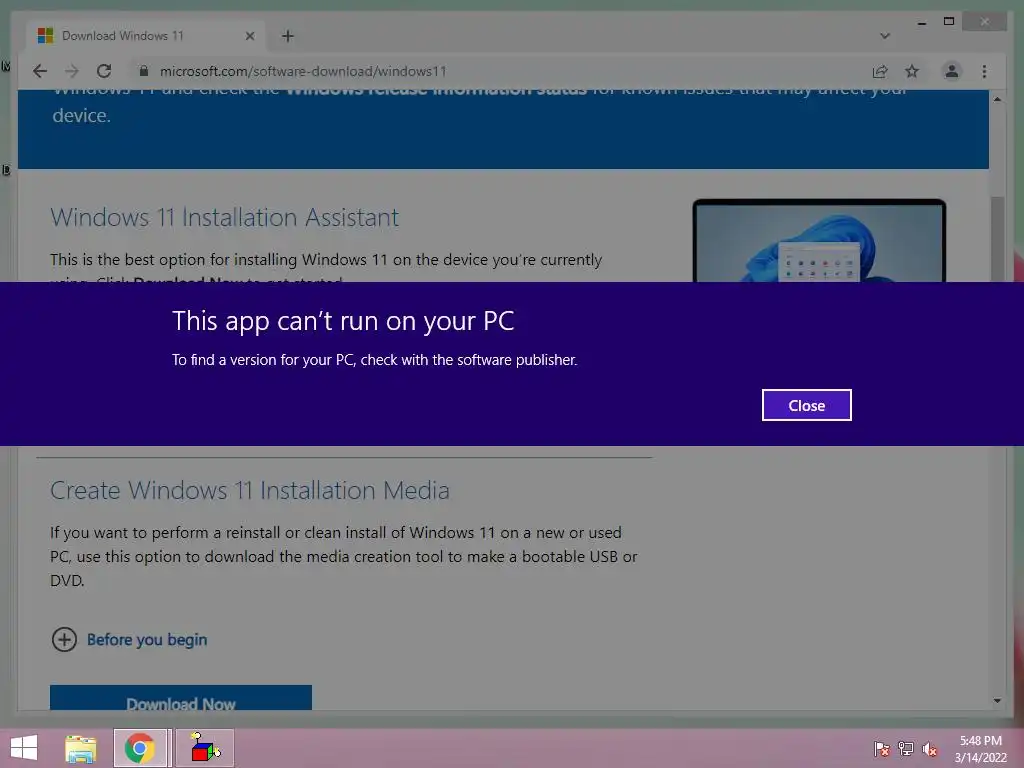View site security padlock info

coord(144,71)
